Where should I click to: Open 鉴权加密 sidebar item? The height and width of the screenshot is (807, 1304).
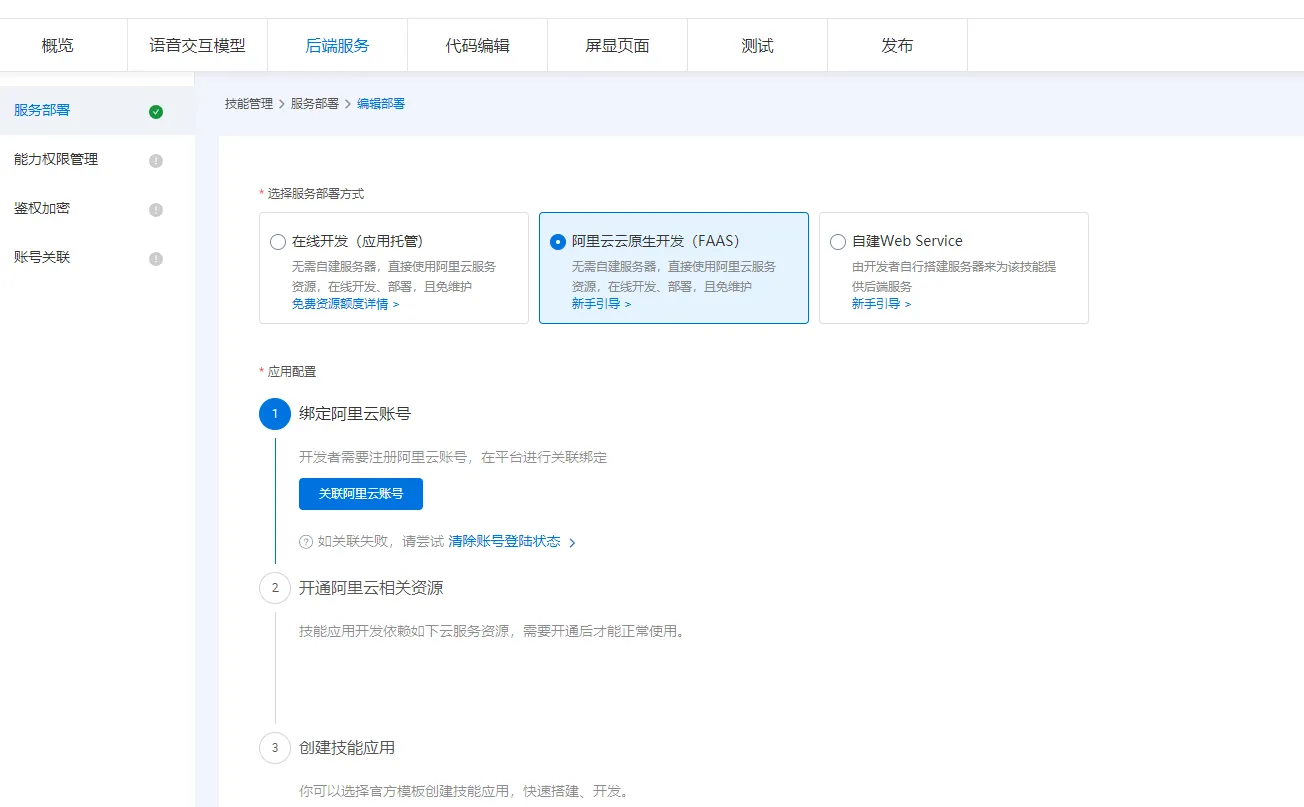tap(97, 209)
